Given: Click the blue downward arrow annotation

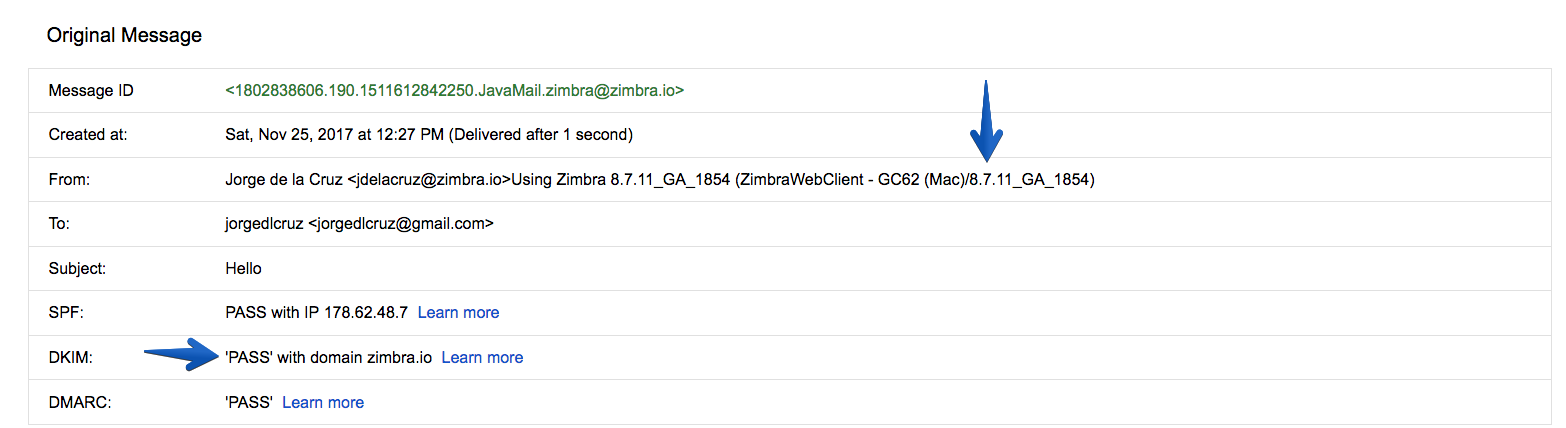Looking at the screenshot, I should click(x=986, y=120).
